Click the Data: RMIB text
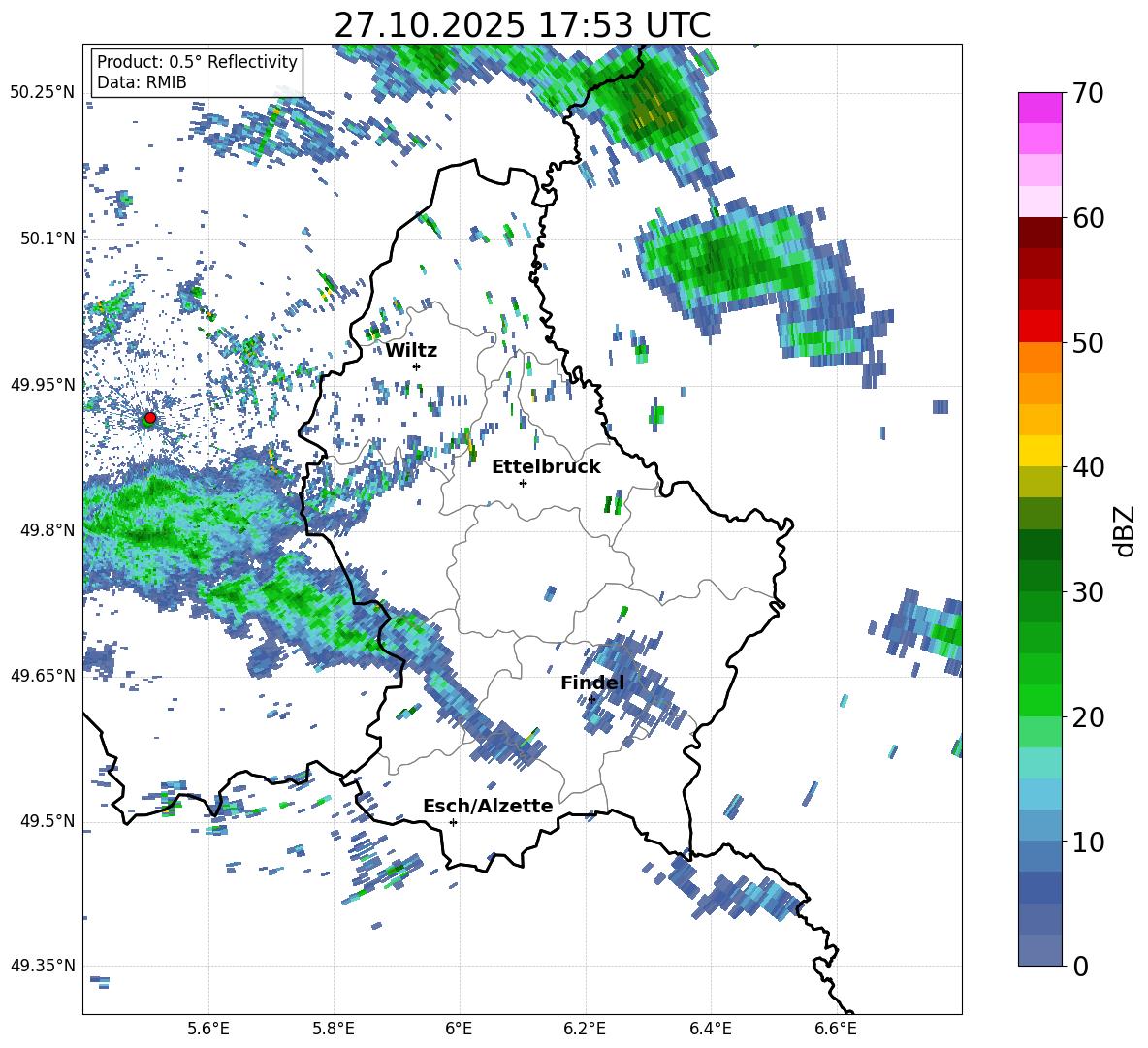1148x1048 pixels. (x=142, y=82)
